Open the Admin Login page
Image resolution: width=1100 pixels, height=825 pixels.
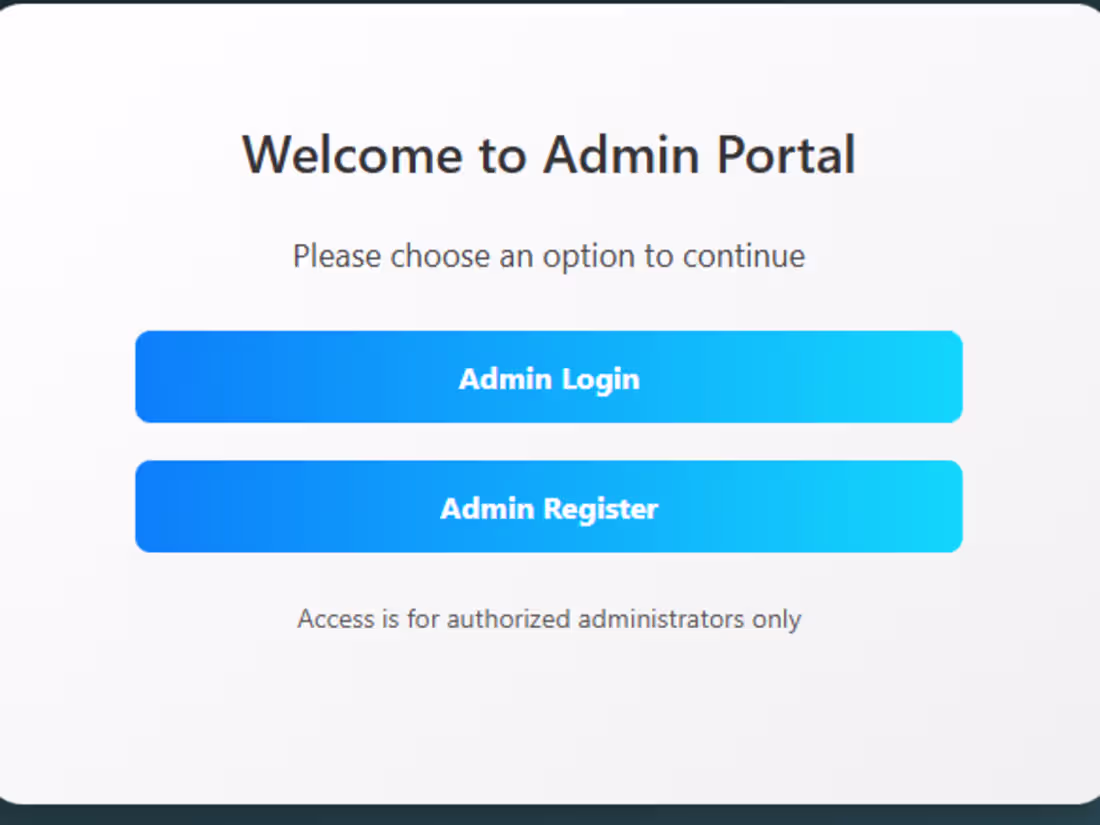549,377
